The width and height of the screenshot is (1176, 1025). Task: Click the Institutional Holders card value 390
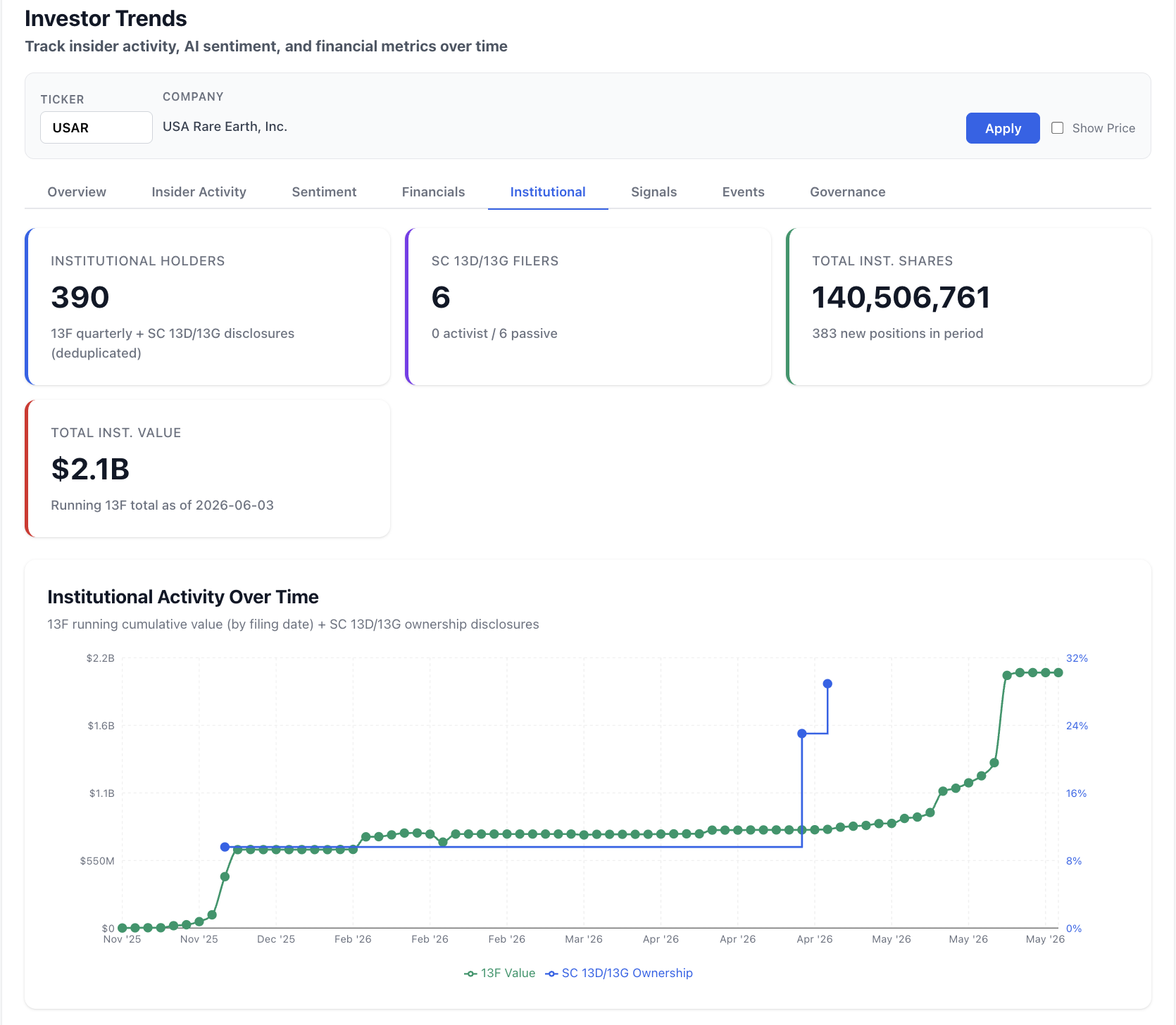[x=80, y=297]
